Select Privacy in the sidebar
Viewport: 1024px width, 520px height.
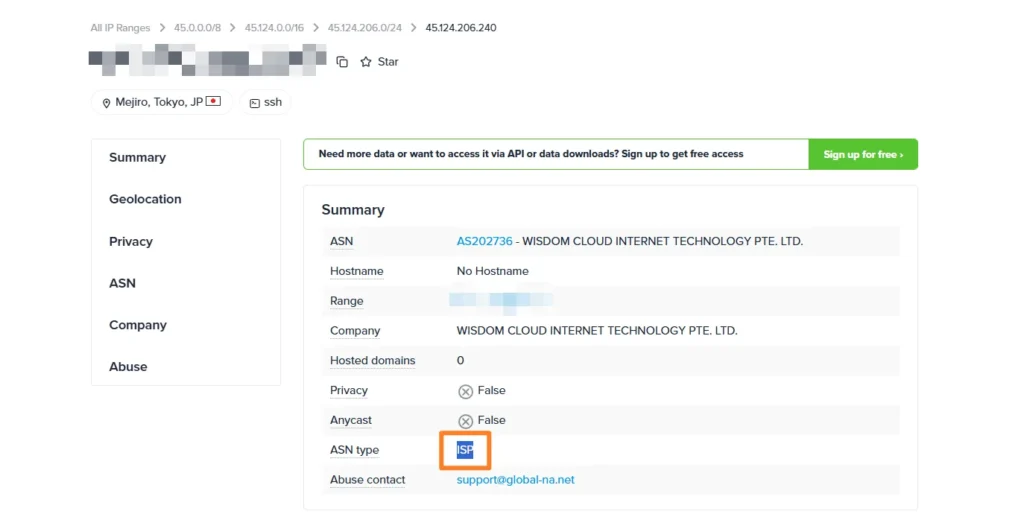(x=131, y=242)
